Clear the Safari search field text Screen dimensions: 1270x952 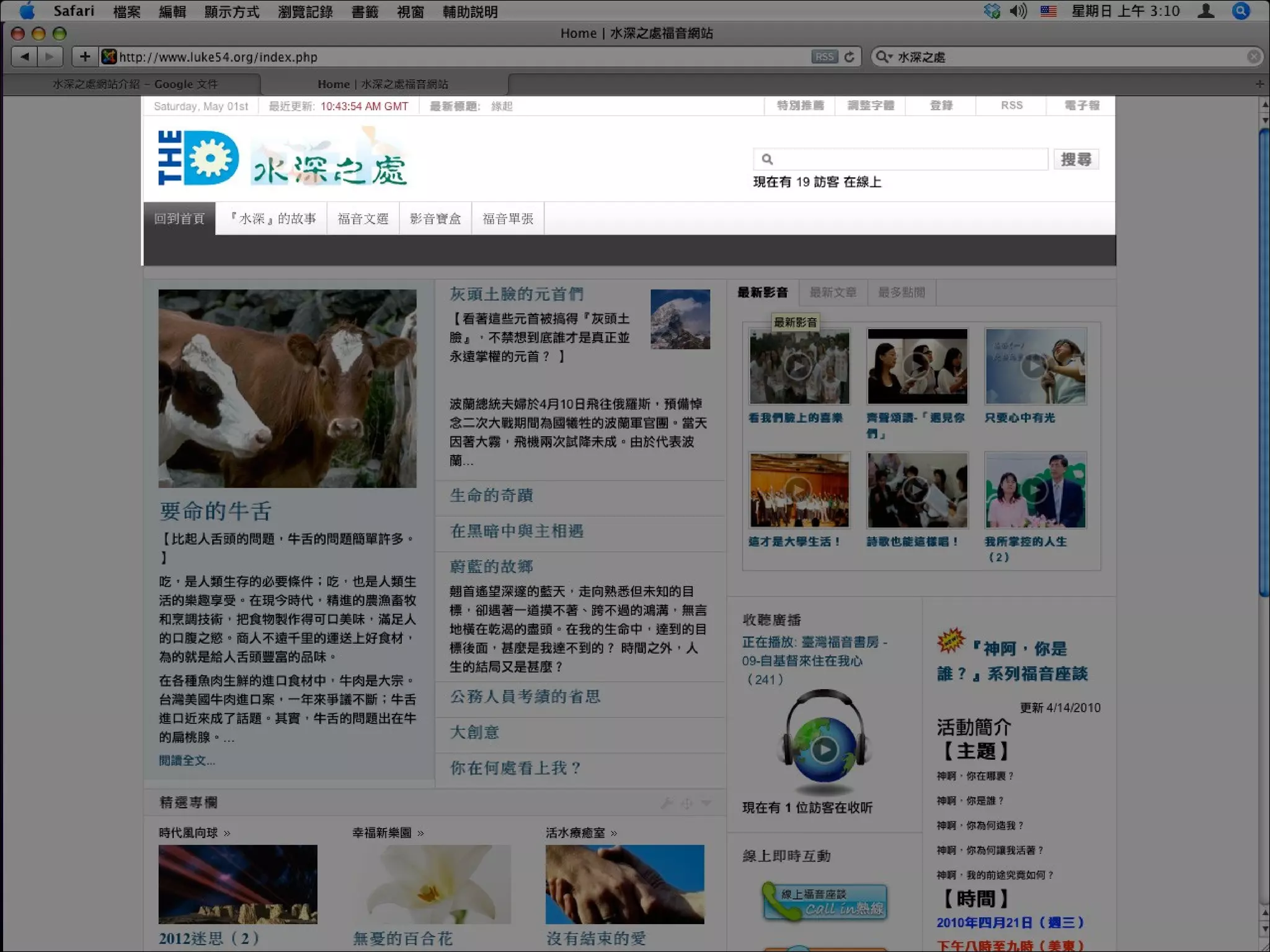click(1253, 57)
